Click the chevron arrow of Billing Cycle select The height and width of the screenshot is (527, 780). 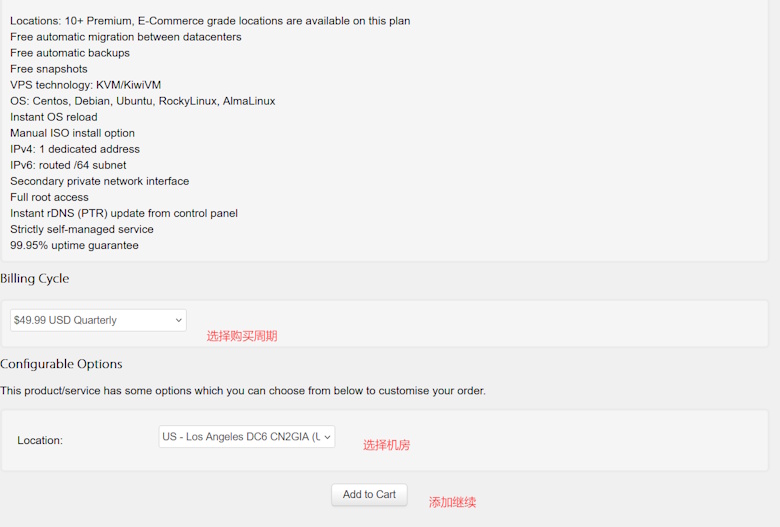pos(179,320)
